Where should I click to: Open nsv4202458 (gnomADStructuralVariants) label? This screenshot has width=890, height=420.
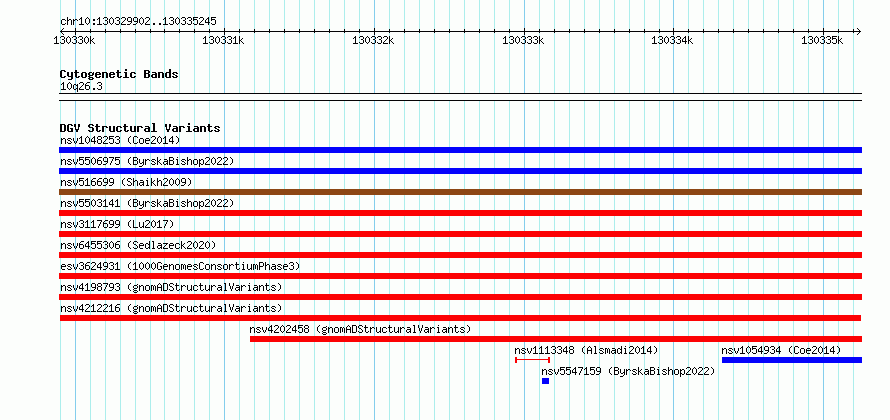pyautogui.click(x=360, y=329)
